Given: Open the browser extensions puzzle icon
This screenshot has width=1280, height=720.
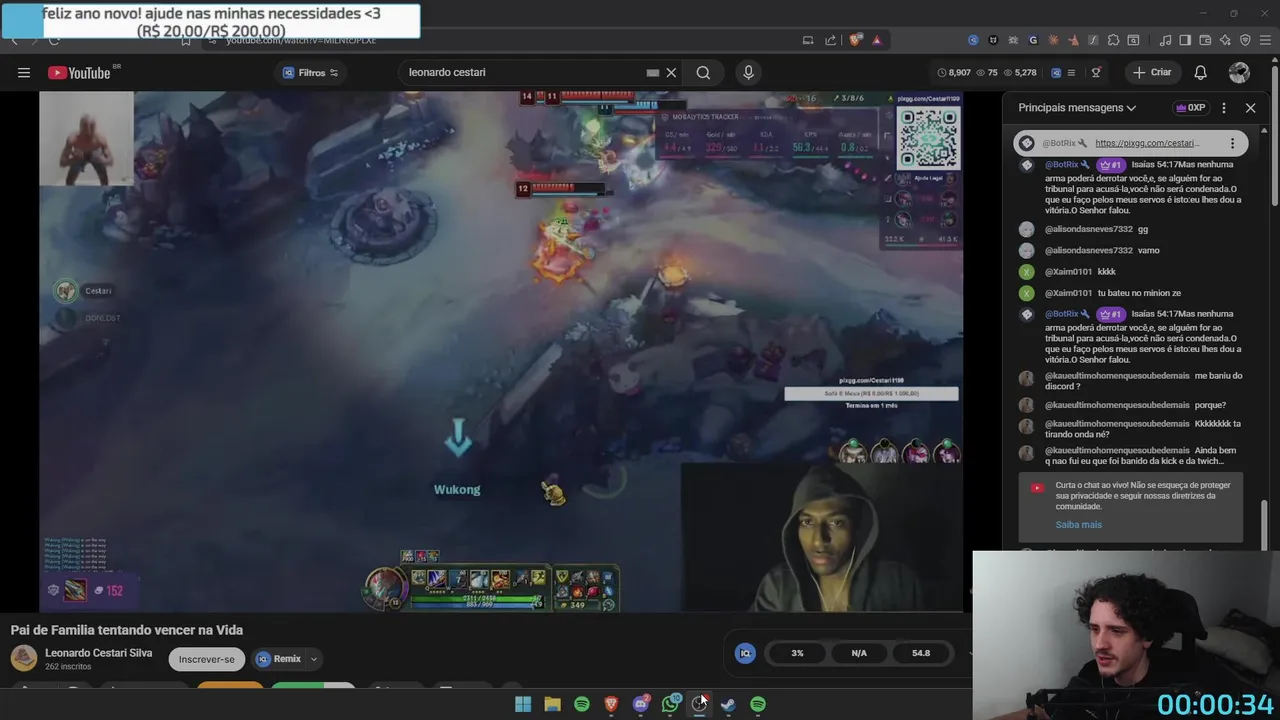Looking at the screenshot, I should point(1113,40).
